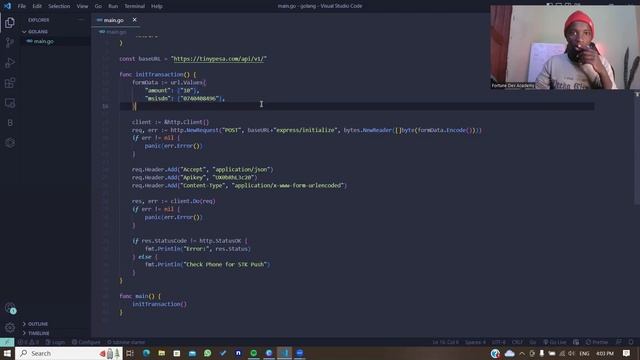The height and width of the screenshot is (360, 640).
Task: Open the Go menu
Action: [x=98, y=6]
